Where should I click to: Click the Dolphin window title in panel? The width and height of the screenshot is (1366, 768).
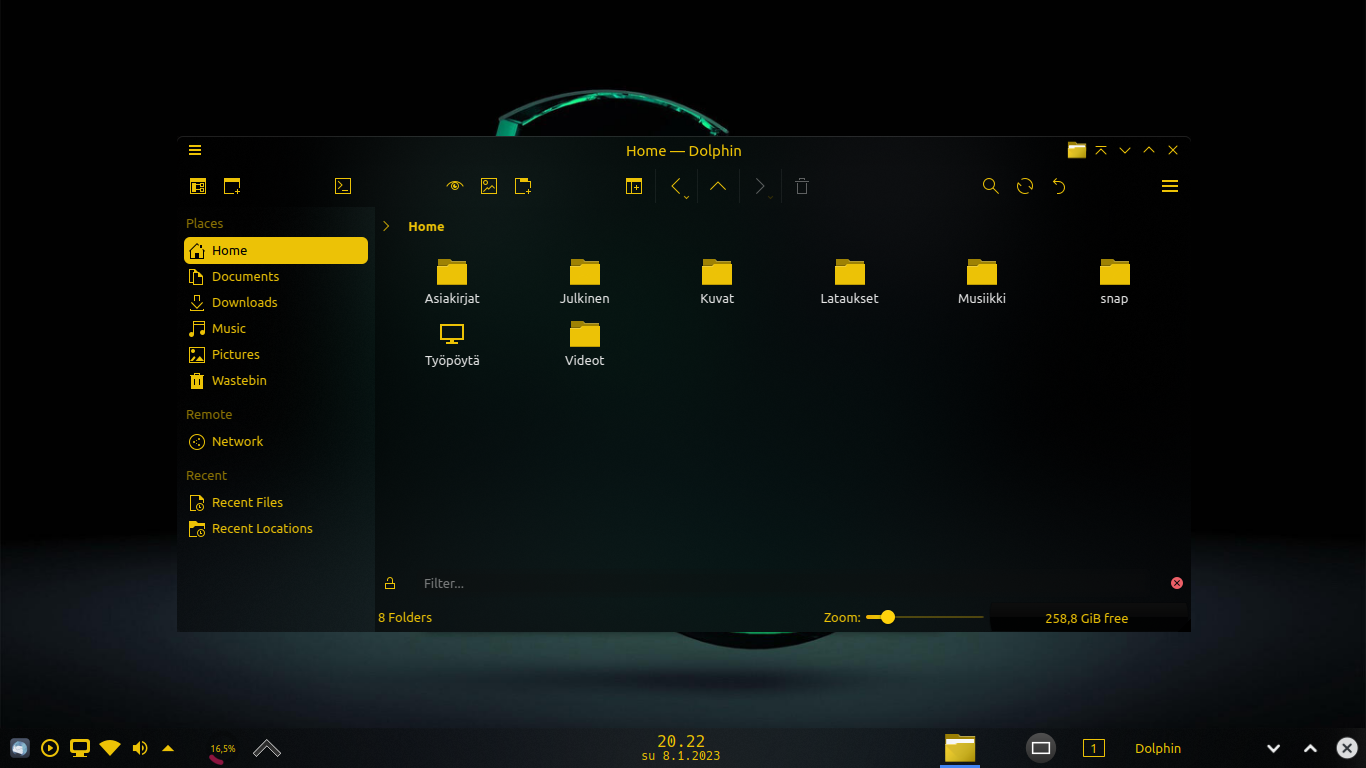[x=1158, y=748]
